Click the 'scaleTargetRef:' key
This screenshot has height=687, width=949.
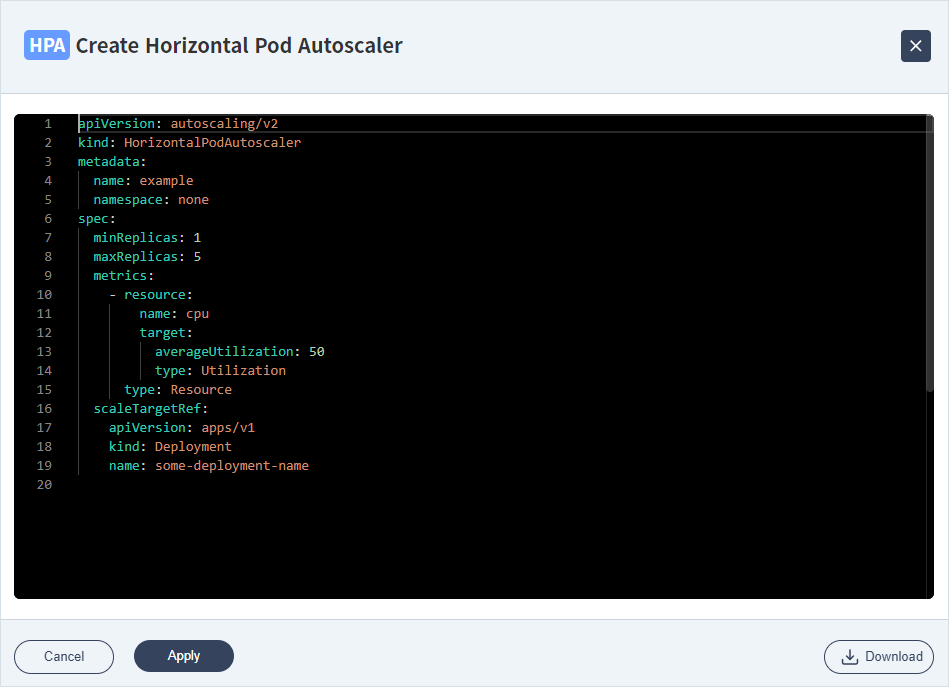[151, 409]
